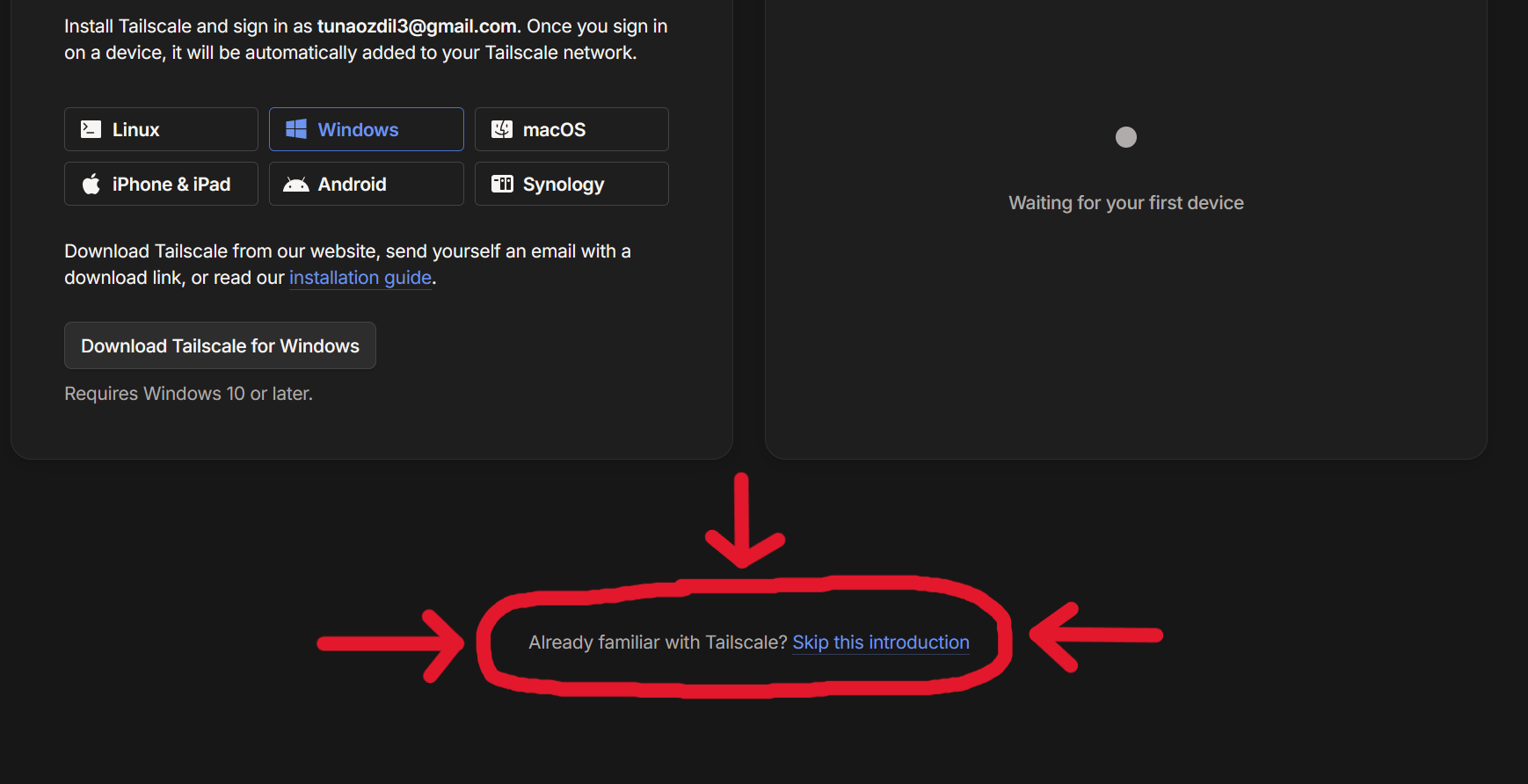Pick the iPhone & iPad label
This screenshot has height=784, width=1528.
click(x=171, y=185)
